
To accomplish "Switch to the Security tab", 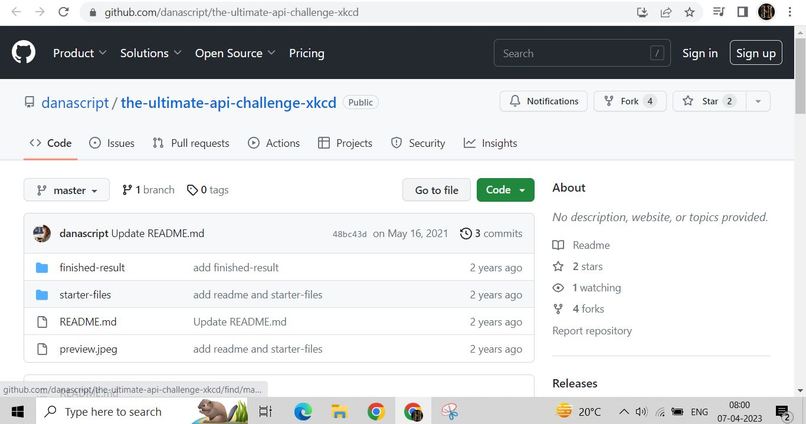I will [418, 143].
